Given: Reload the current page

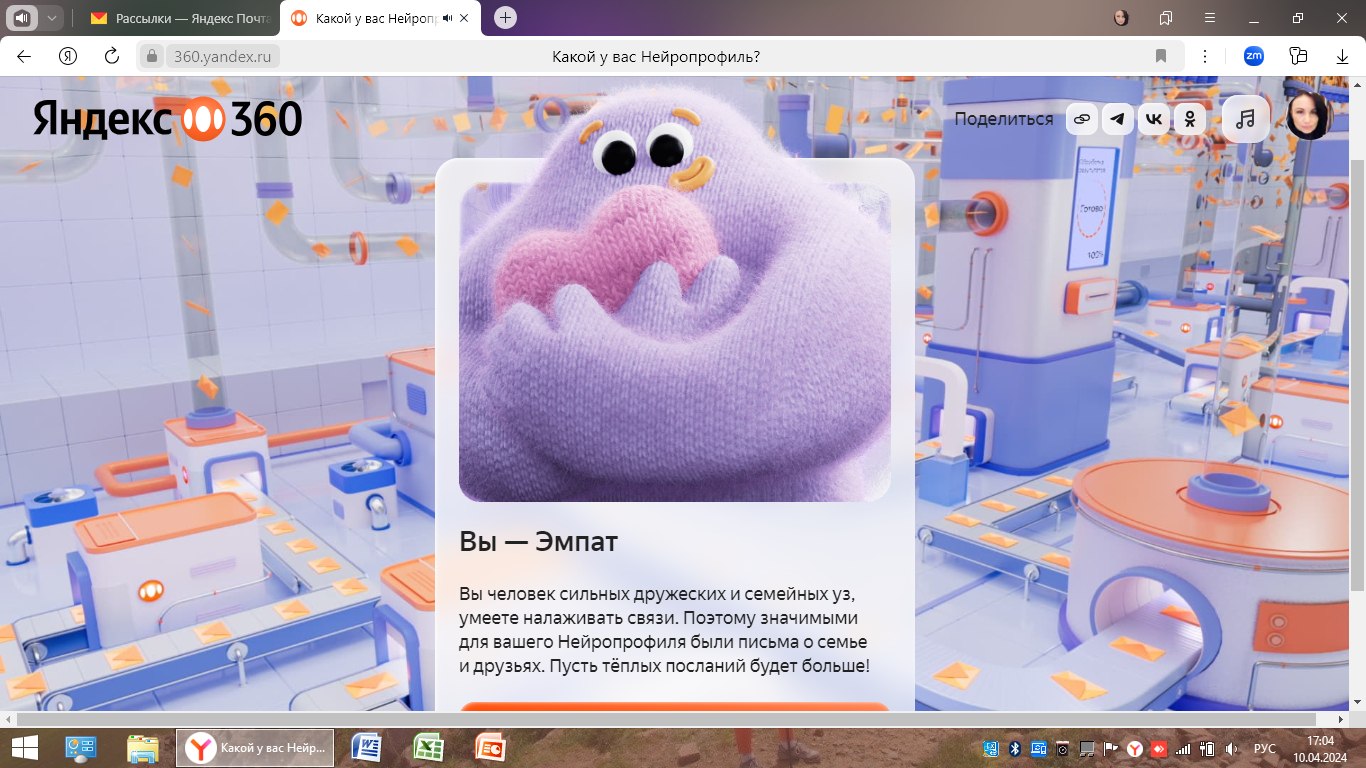Looking at the screenshot, I should (112, 56).
